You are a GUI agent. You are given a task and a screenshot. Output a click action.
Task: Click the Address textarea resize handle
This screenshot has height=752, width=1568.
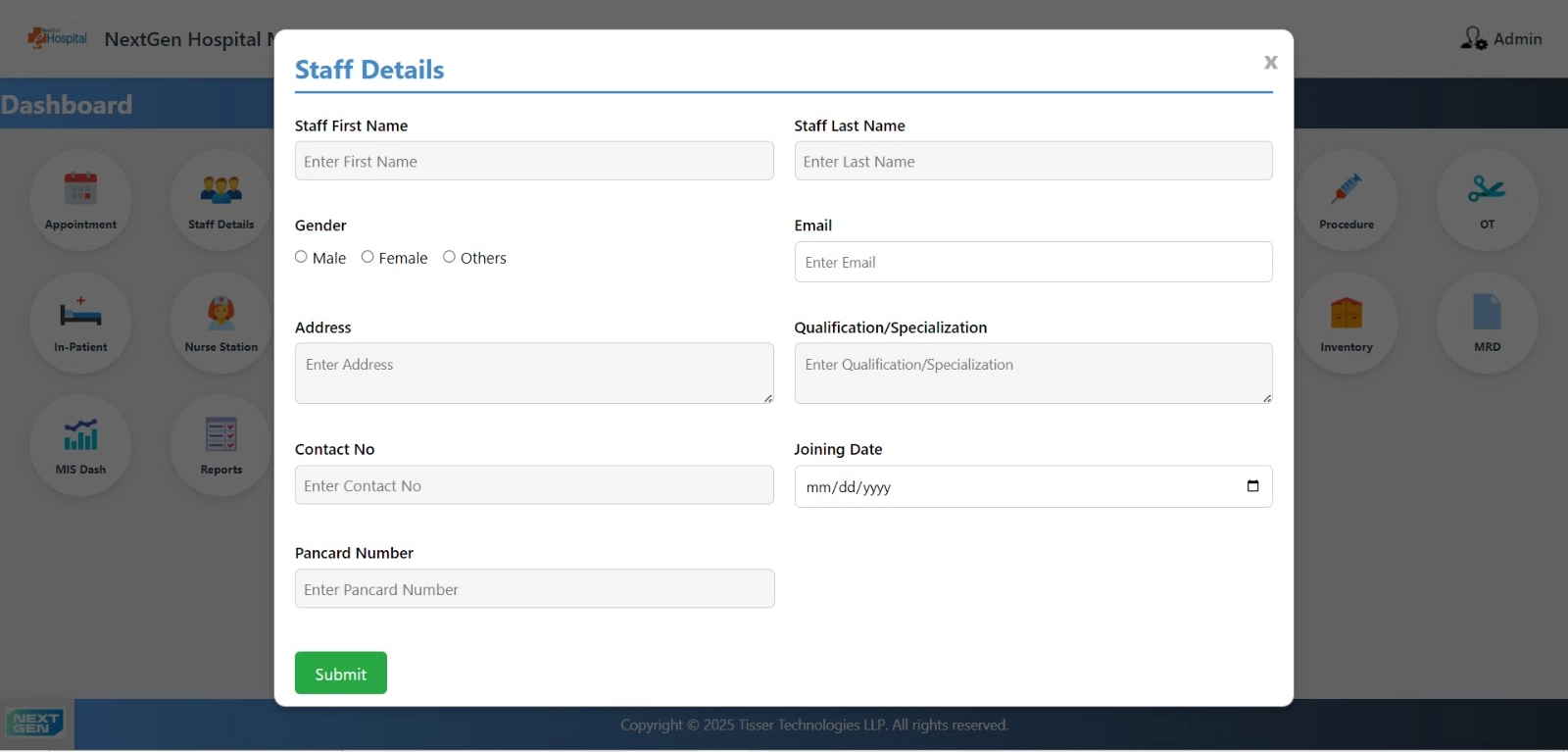pos(768,398)
